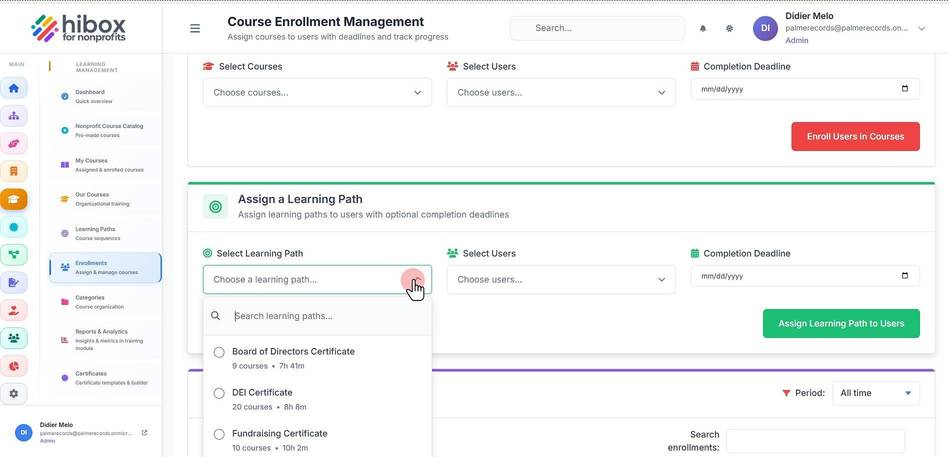Open Dashboard quick overview

tap(105, 96)
